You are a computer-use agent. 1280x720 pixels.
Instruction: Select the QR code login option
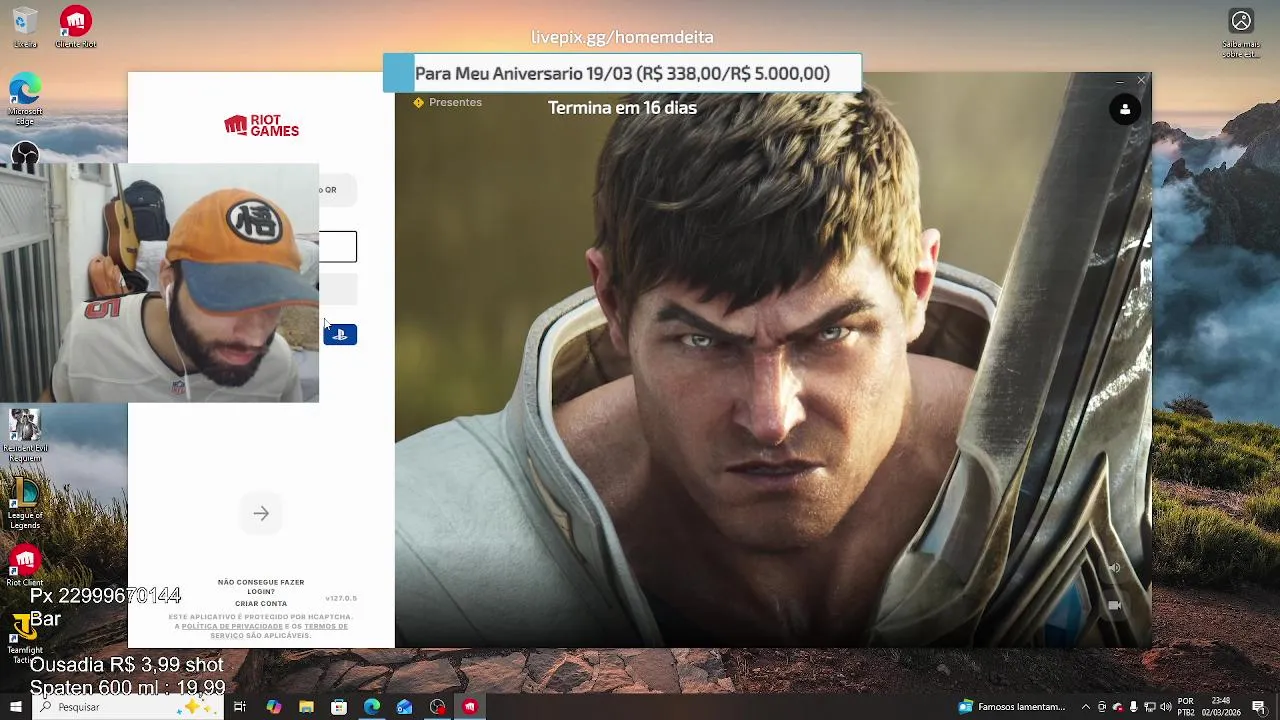pos(337,190)
